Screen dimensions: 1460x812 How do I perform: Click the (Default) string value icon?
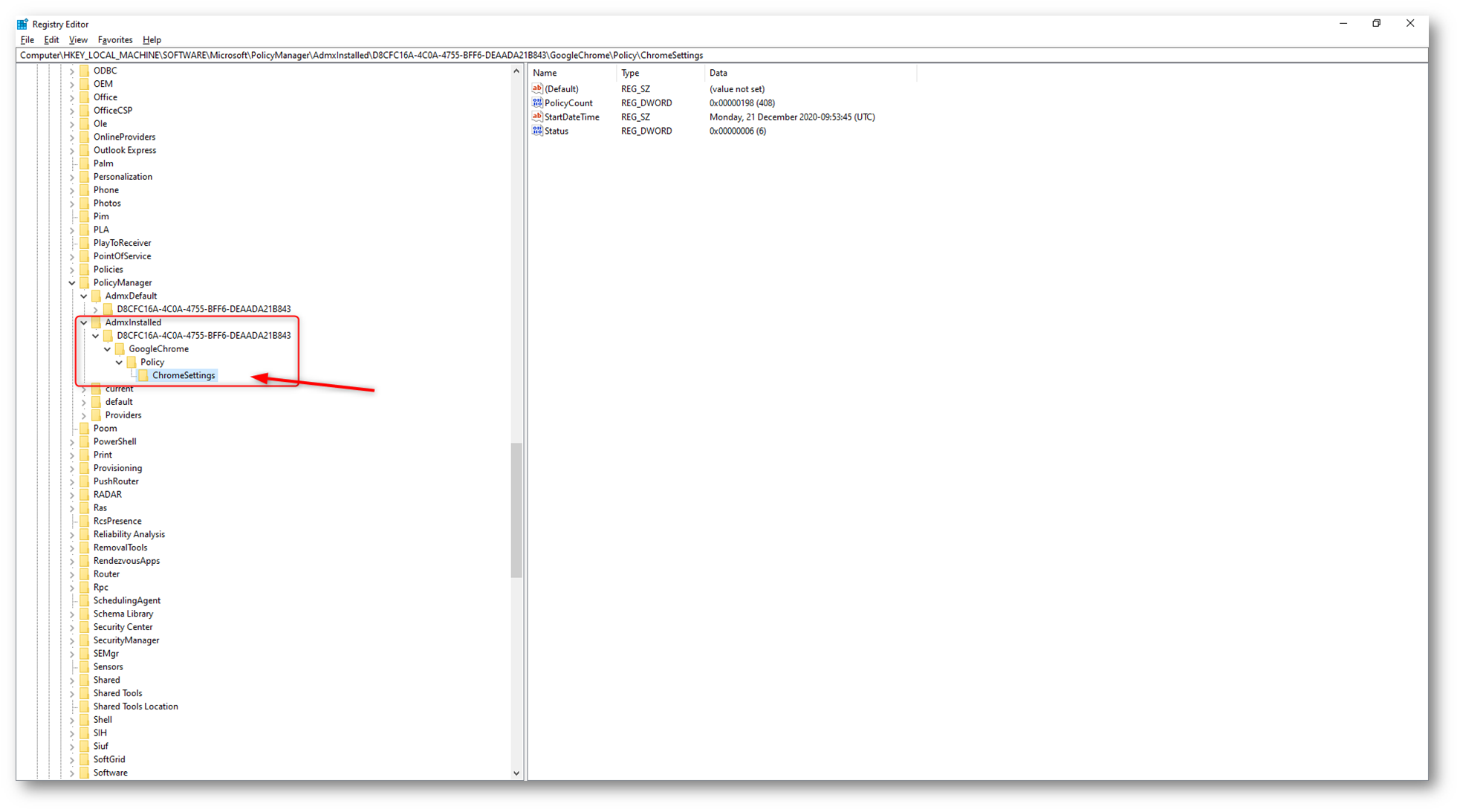point(537,89)
